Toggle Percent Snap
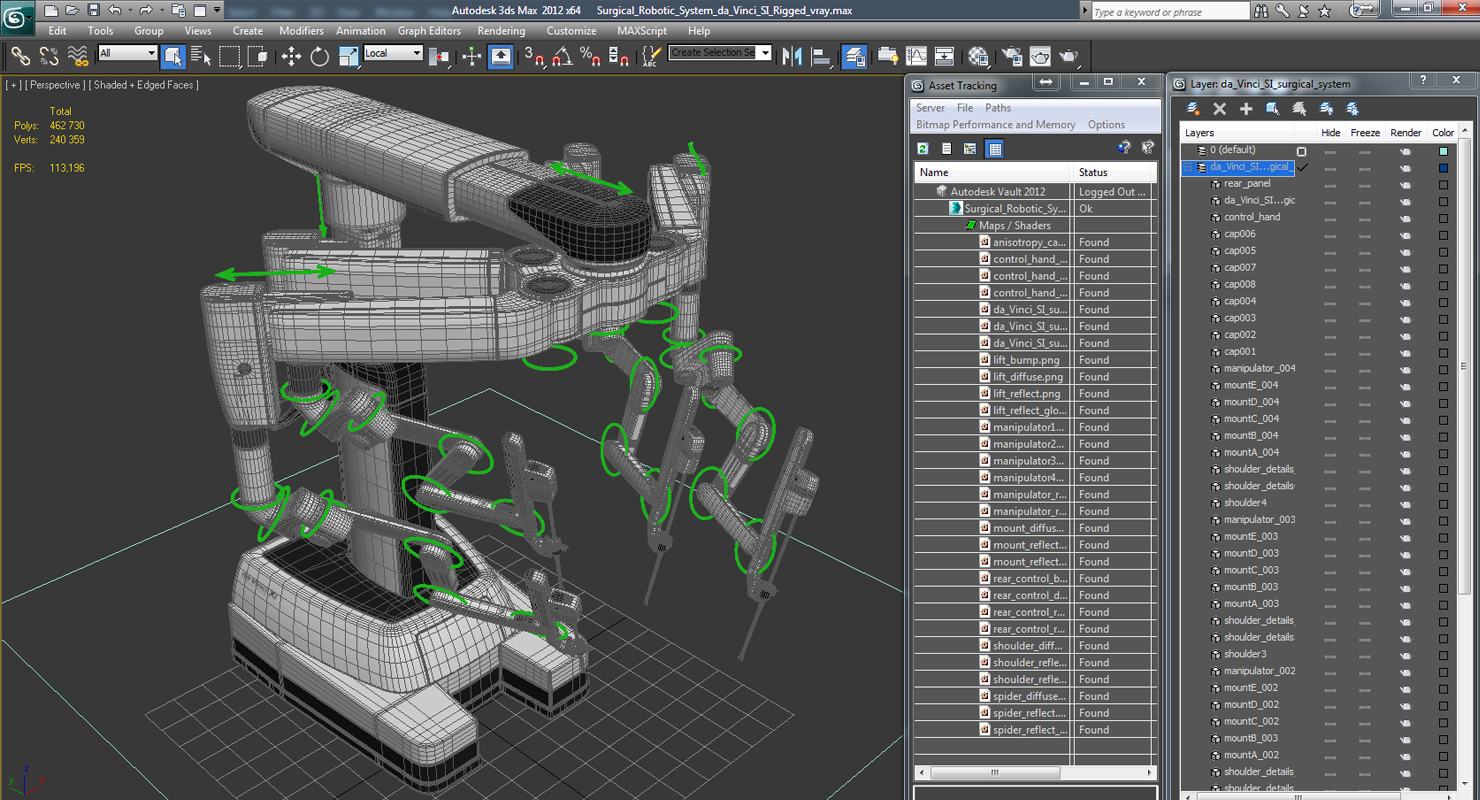 590,56
